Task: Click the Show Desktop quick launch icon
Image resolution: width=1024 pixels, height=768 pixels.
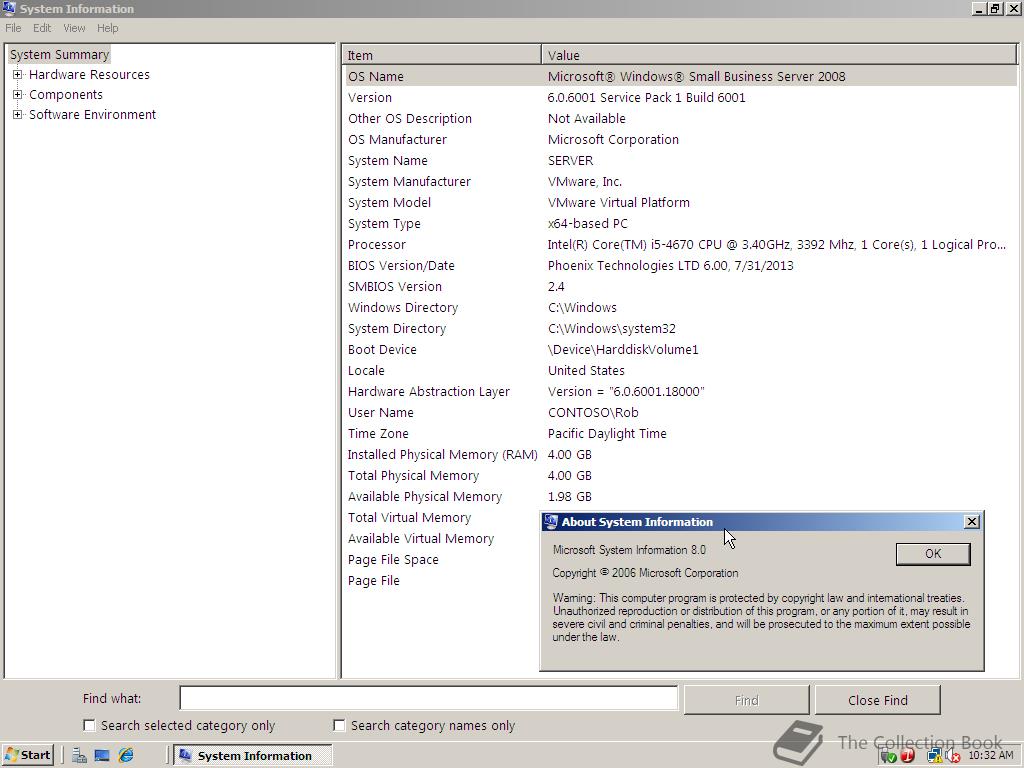Action: 102,756
